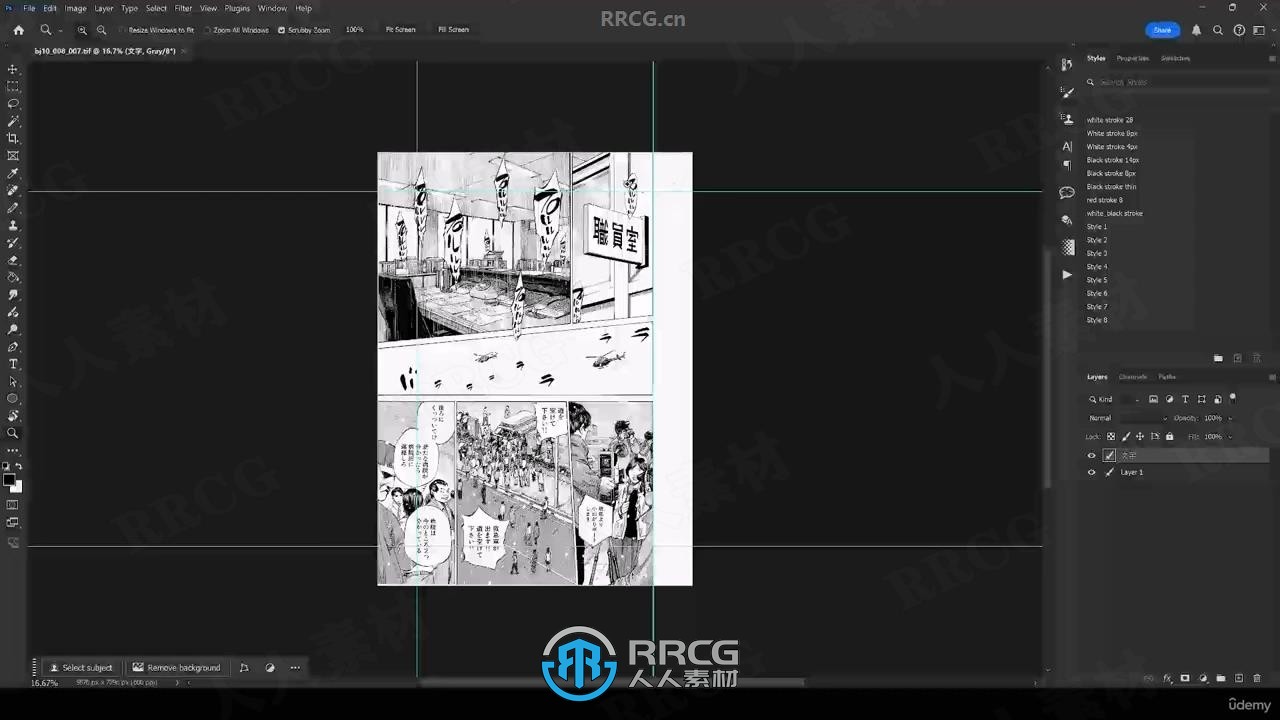Select the Spot Healing Brush tool
Viewport: 1280px width, 720px height.
13,190
